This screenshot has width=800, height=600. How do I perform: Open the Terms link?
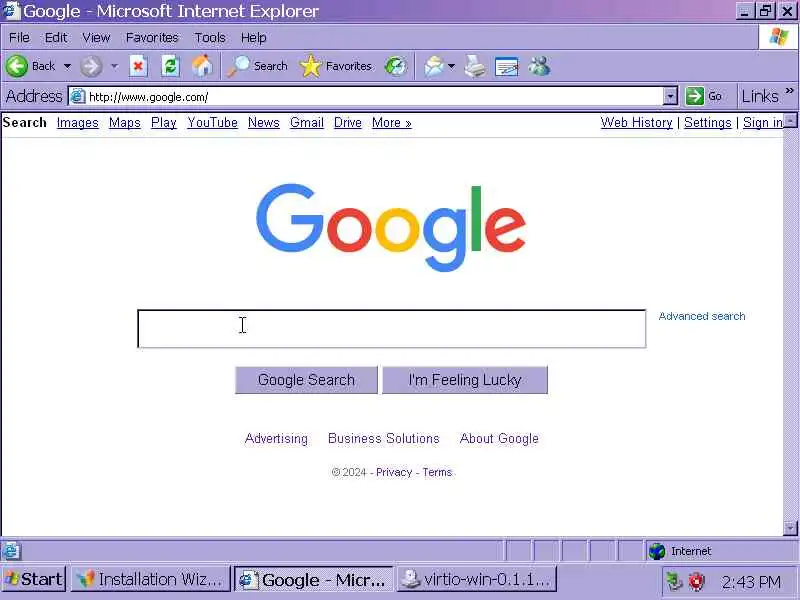point(437,472)
